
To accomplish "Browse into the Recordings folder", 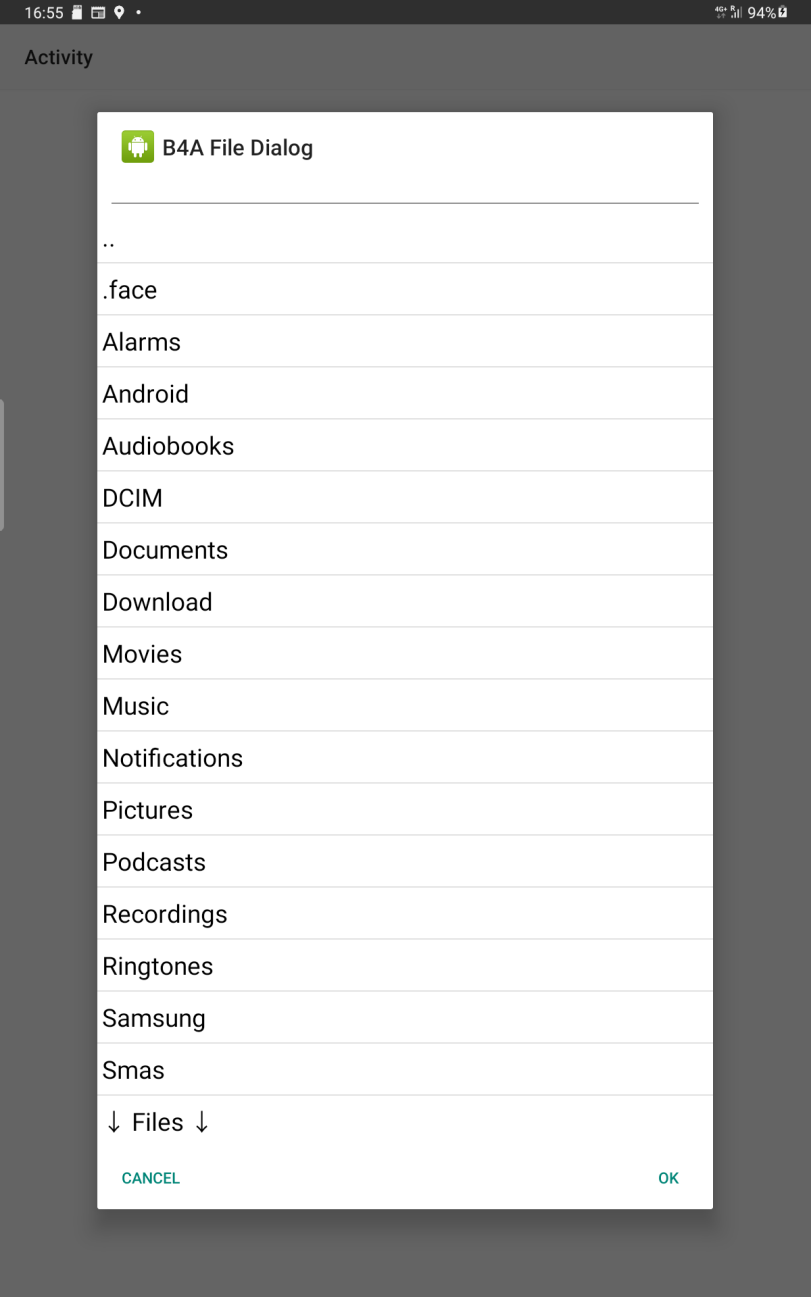I will pos(404,914).
